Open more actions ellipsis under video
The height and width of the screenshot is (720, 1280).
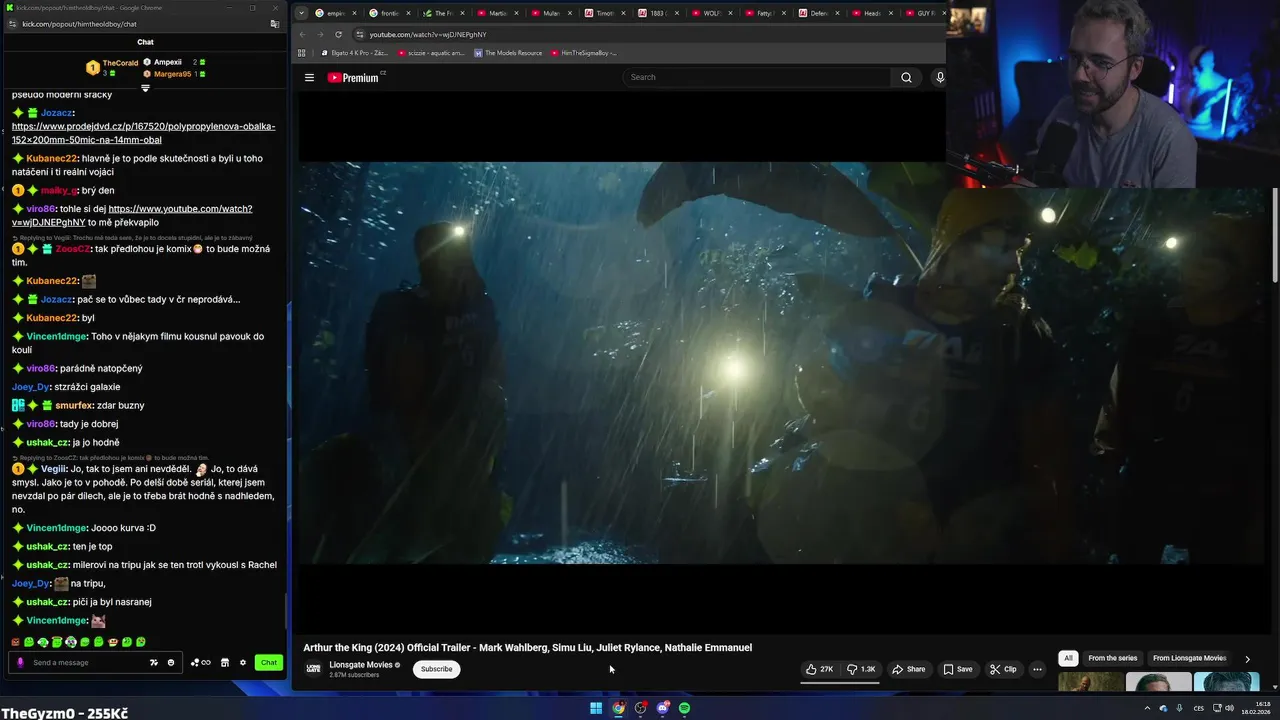pos(1037,669)
